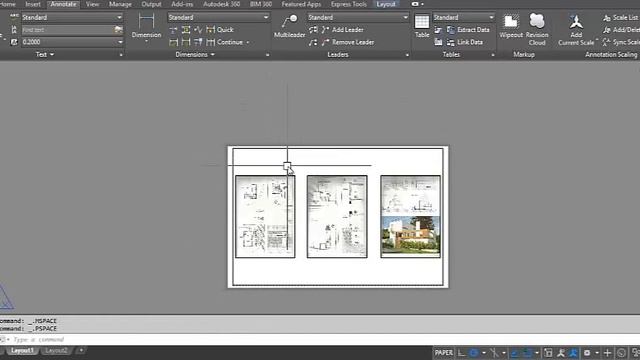
Task: Toggle object snap tracking in status bar
Action: [x=514, y=353]
